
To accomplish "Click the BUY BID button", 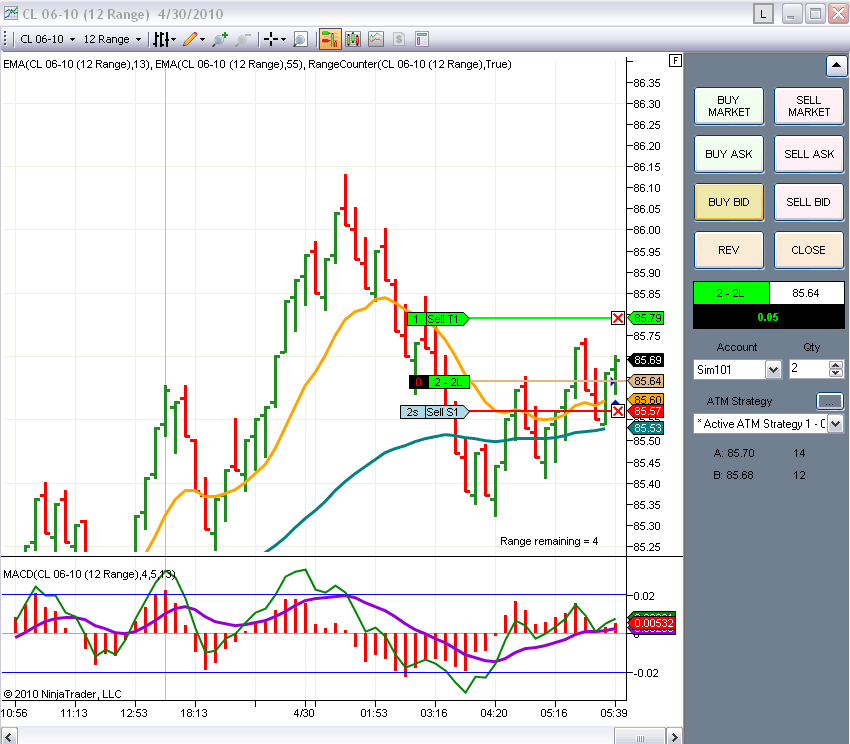I will (729, 202).
